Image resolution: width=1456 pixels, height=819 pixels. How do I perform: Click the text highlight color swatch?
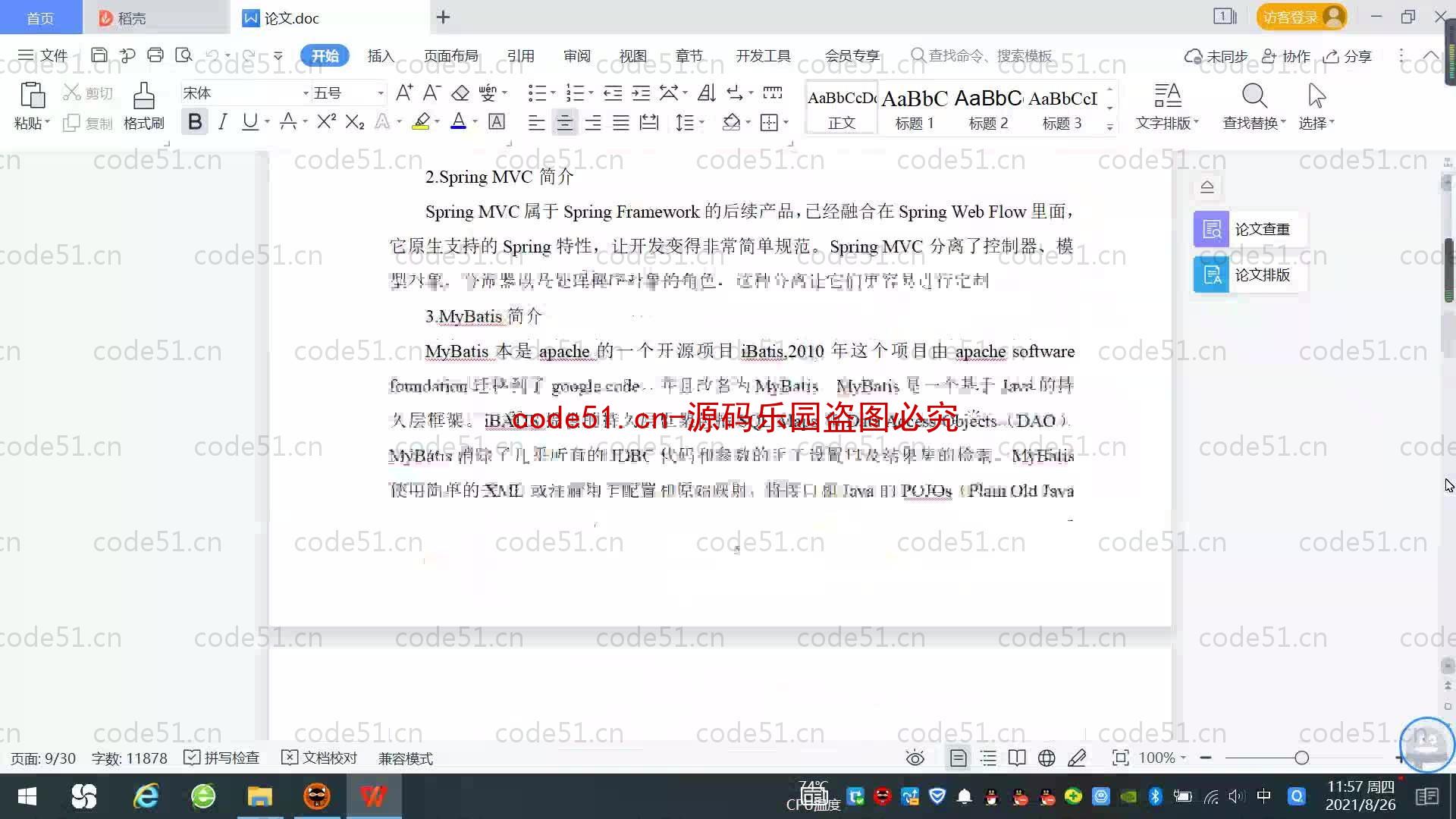click(x=421, y=122)
